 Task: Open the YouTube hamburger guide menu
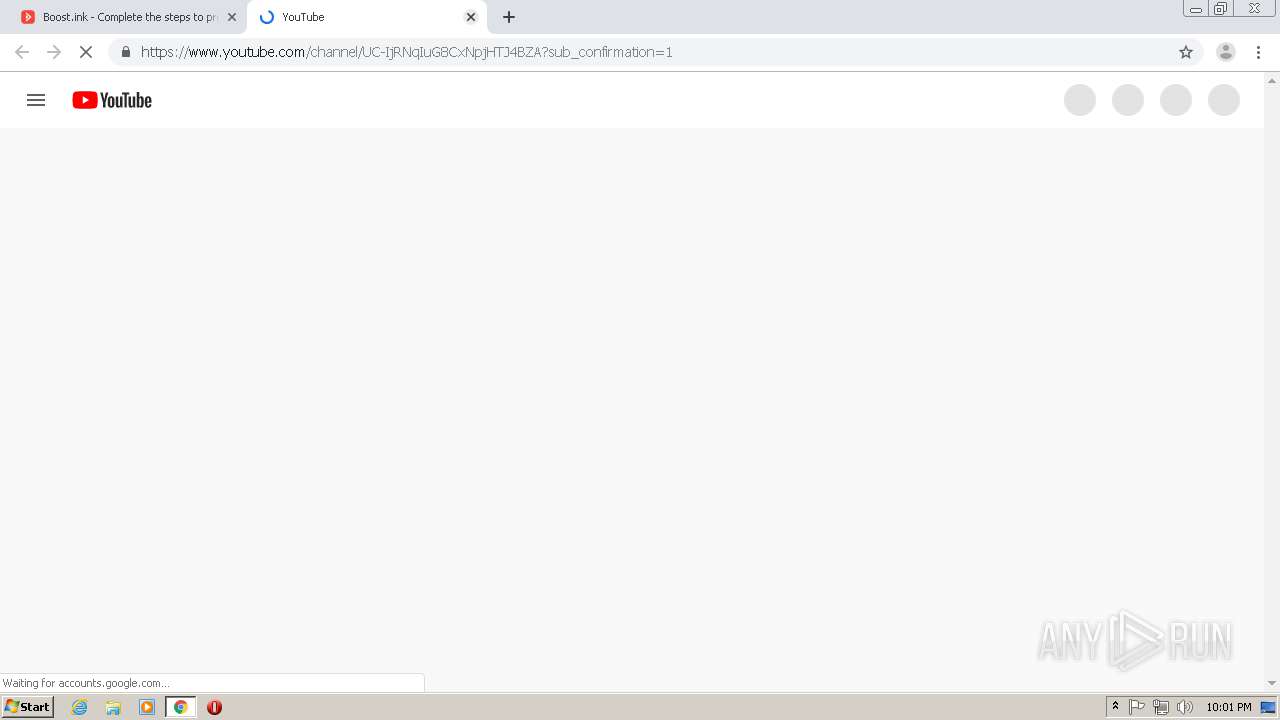pos(36,100)
